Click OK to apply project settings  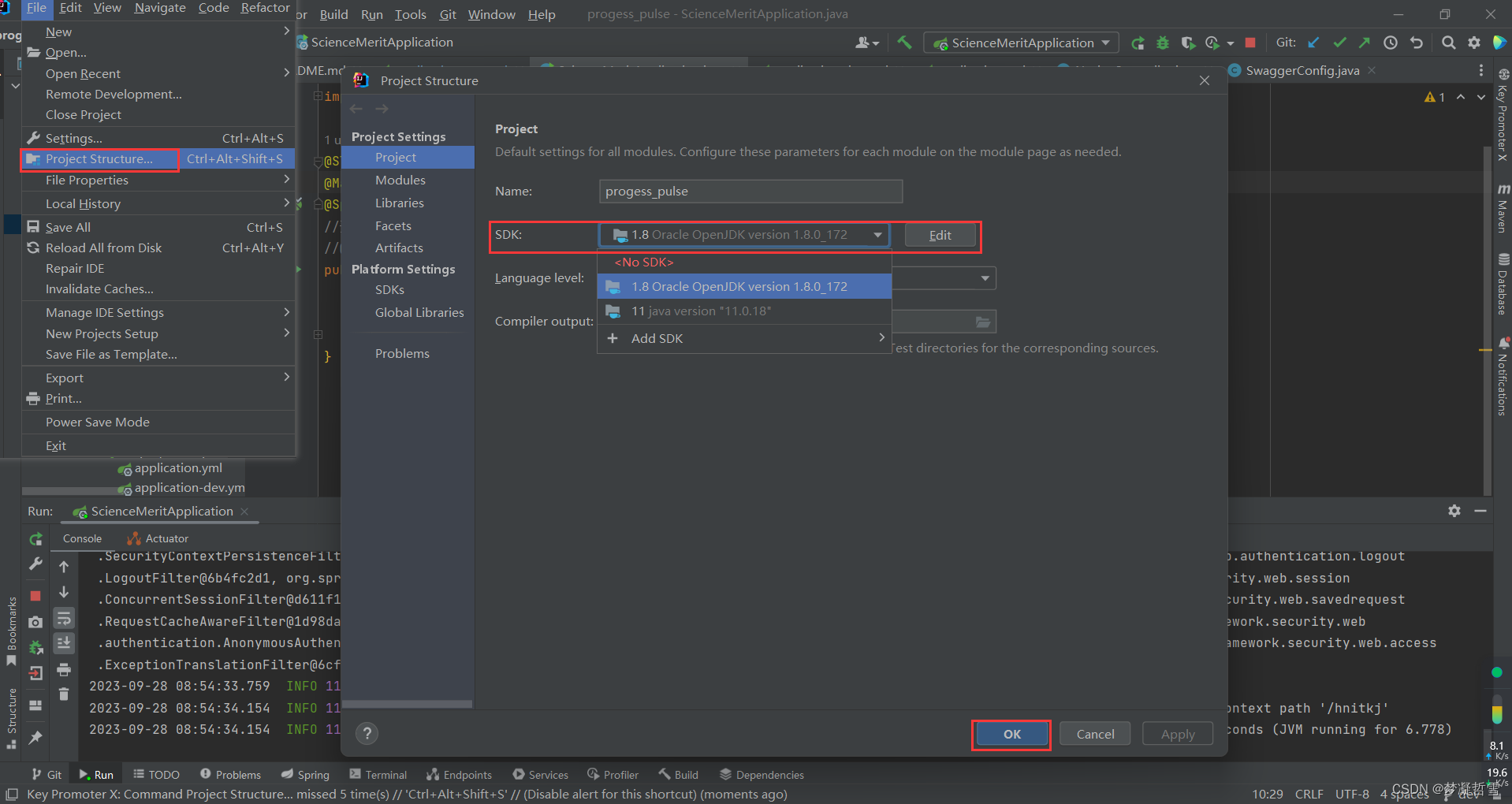click(x=1011, y=733)
